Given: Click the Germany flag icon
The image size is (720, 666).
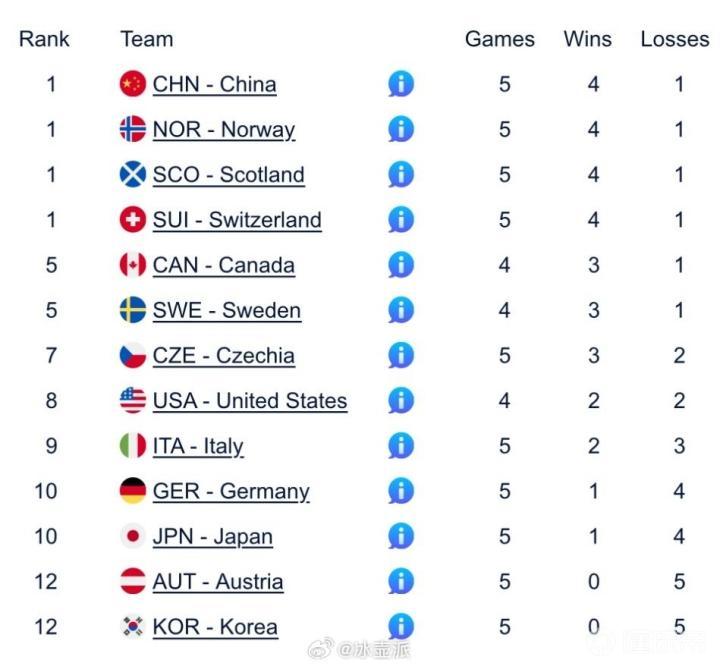Looking at the screenshot, I should point(133,491).
